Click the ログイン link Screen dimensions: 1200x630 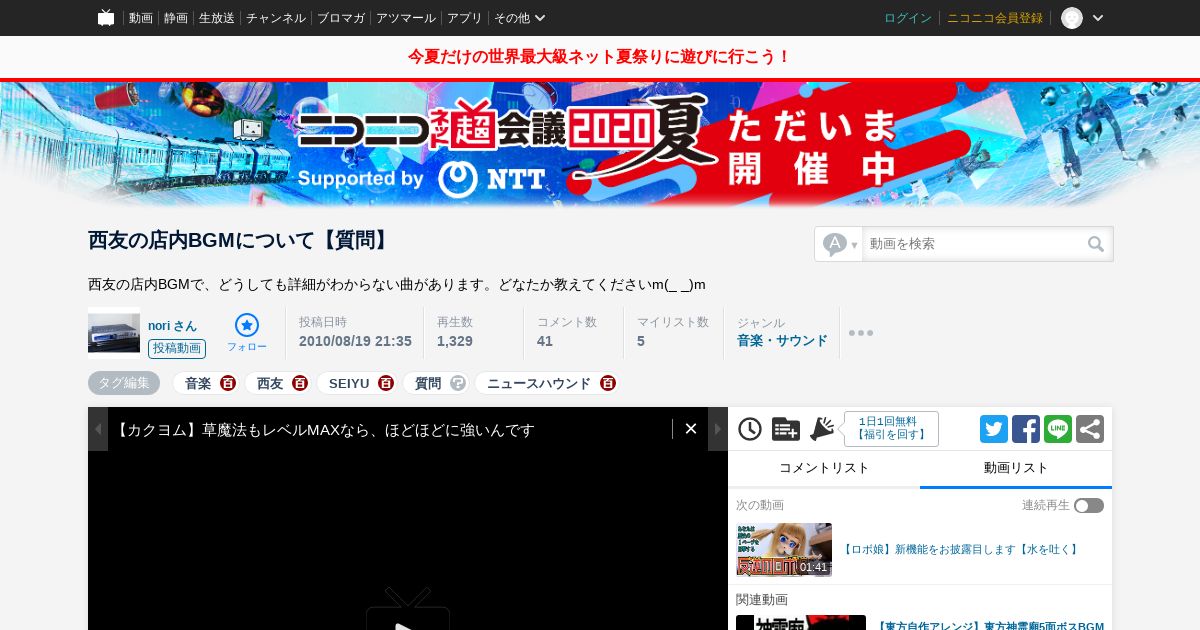908,18
